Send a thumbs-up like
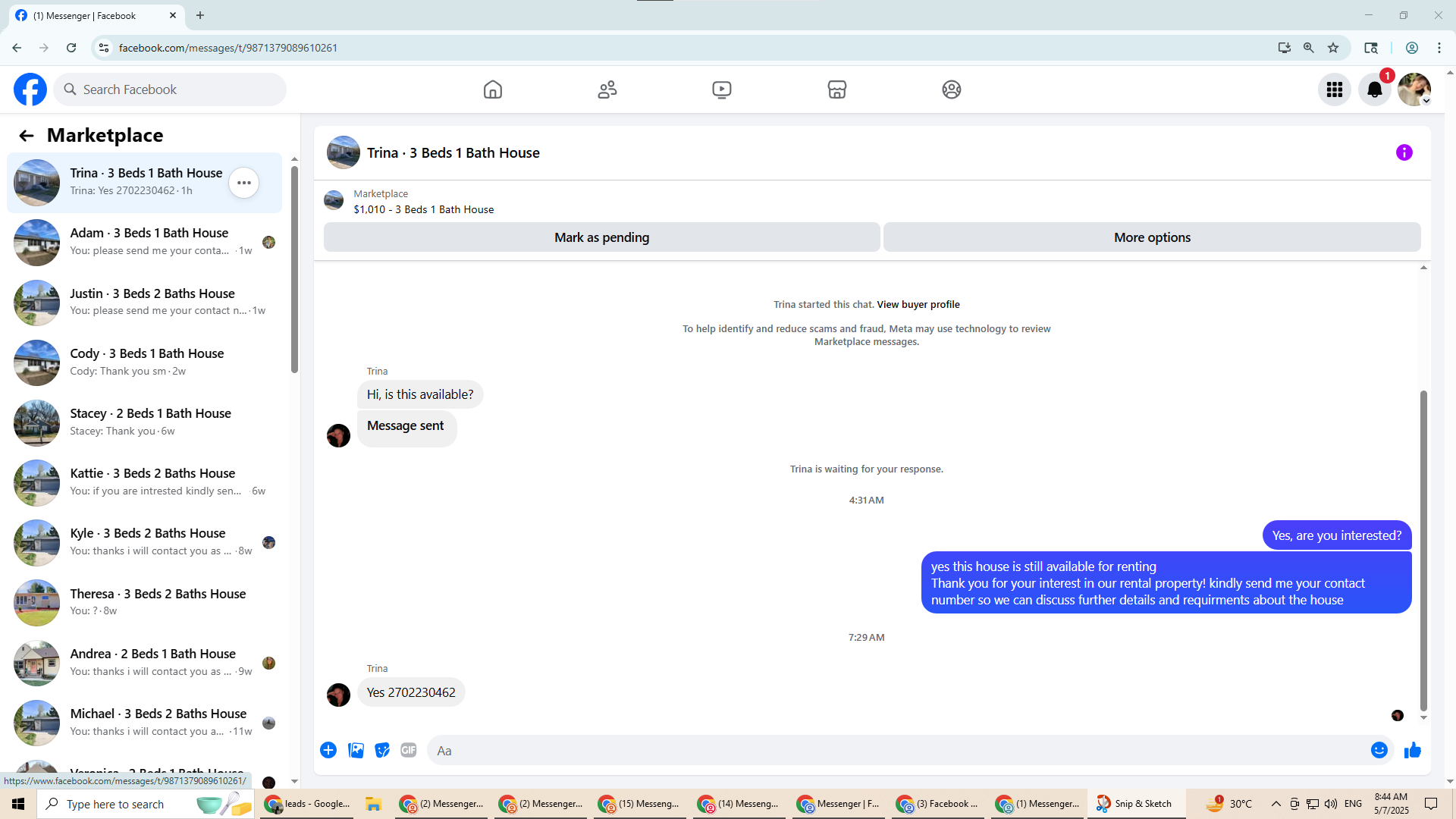Screen dimensions: 1456x819 click(x=1412, y=750)
